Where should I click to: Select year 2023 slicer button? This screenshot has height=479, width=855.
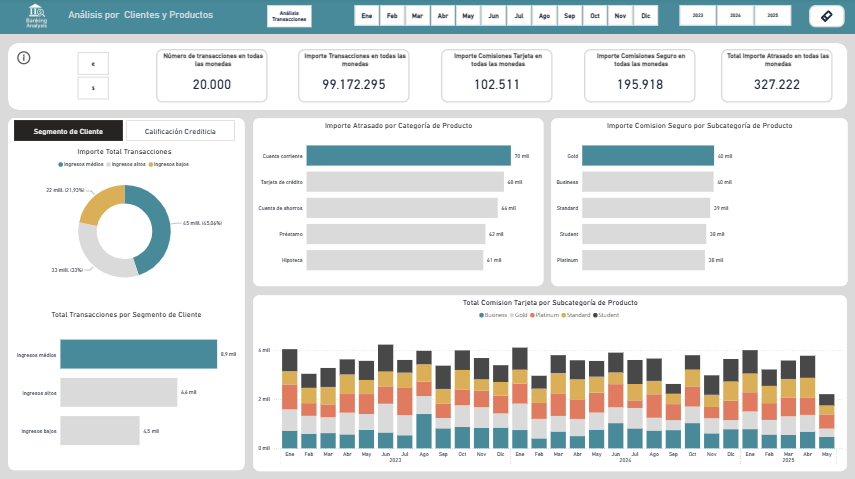[x=697, y=16]
